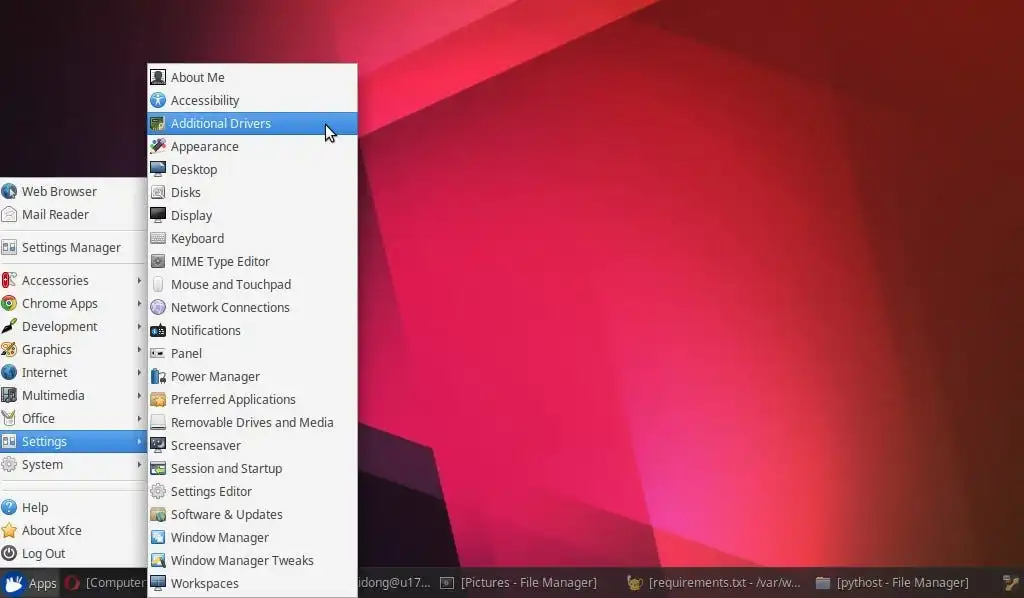This screenshot has height=598, width=1024.
Task: Launch Settings Manager from menu
Action: coord(70,247)
